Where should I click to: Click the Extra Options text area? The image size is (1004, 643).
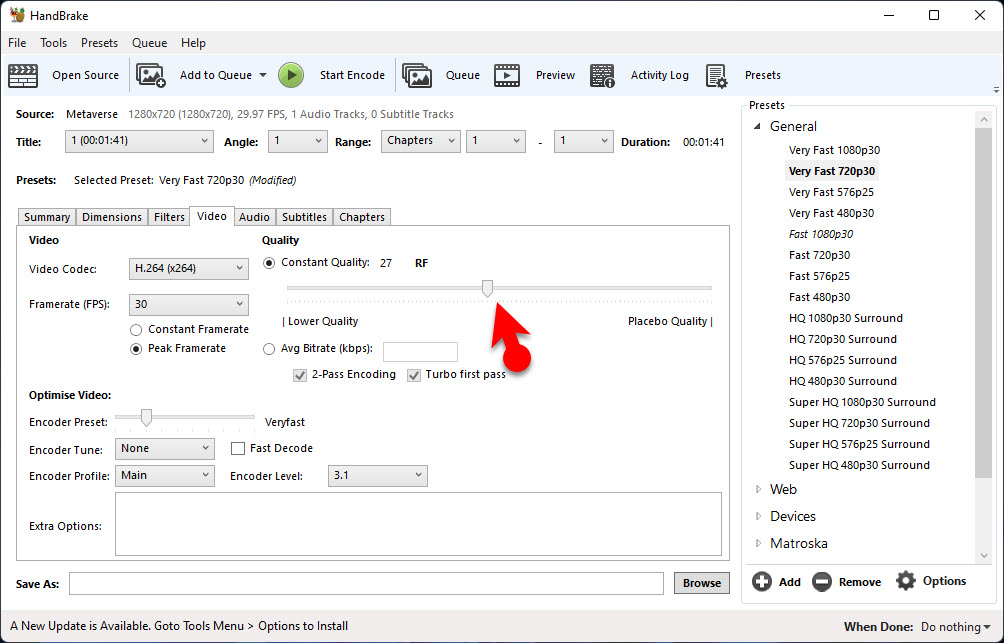418,524
